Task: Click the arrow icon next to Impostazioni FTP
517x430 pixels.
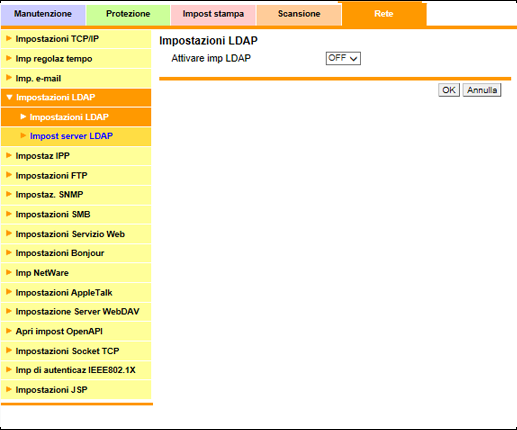Action: [9, 175]
